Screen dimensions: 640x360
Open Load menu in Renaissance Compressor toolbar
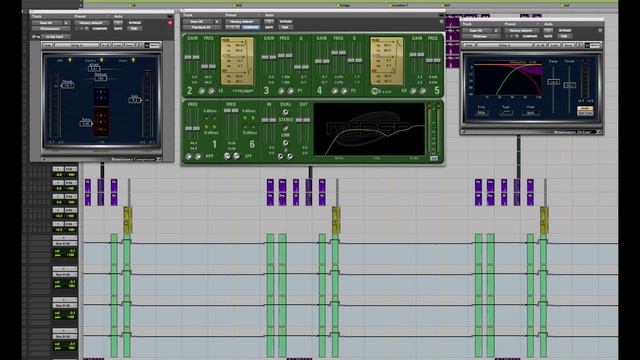(118, 45)
